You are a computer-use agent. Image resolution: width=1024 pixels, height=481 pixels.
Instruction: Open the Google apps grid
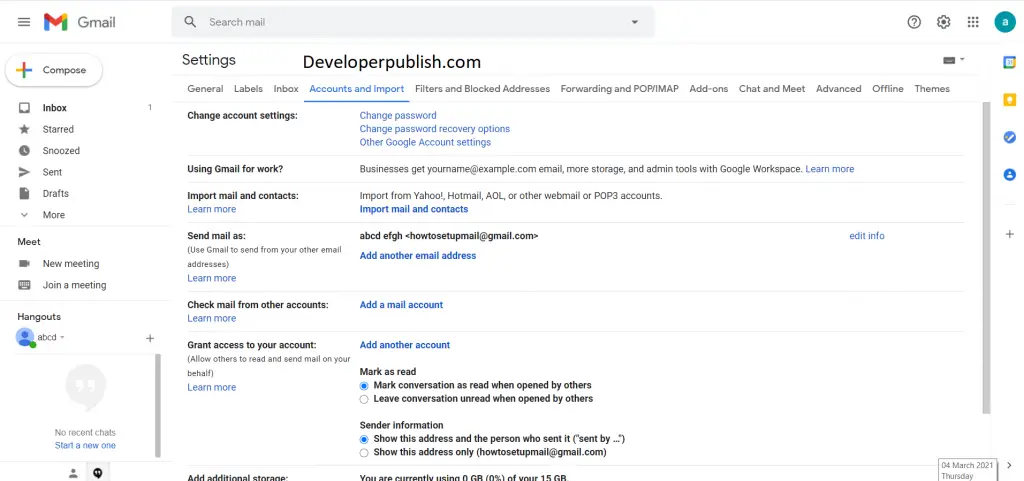[973, 22]
